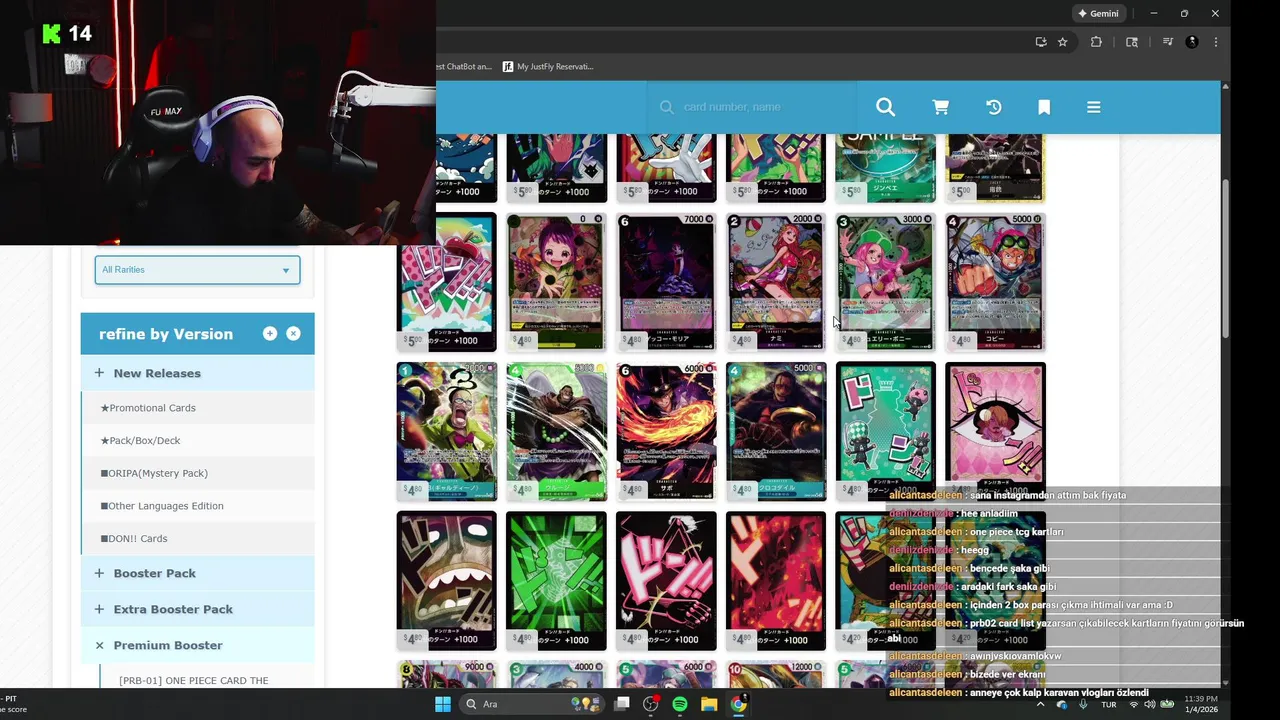Open the site hamburger menu
Viewport: 1280px width, 720px height.
pyautogui.click(x=1094, y=107)
